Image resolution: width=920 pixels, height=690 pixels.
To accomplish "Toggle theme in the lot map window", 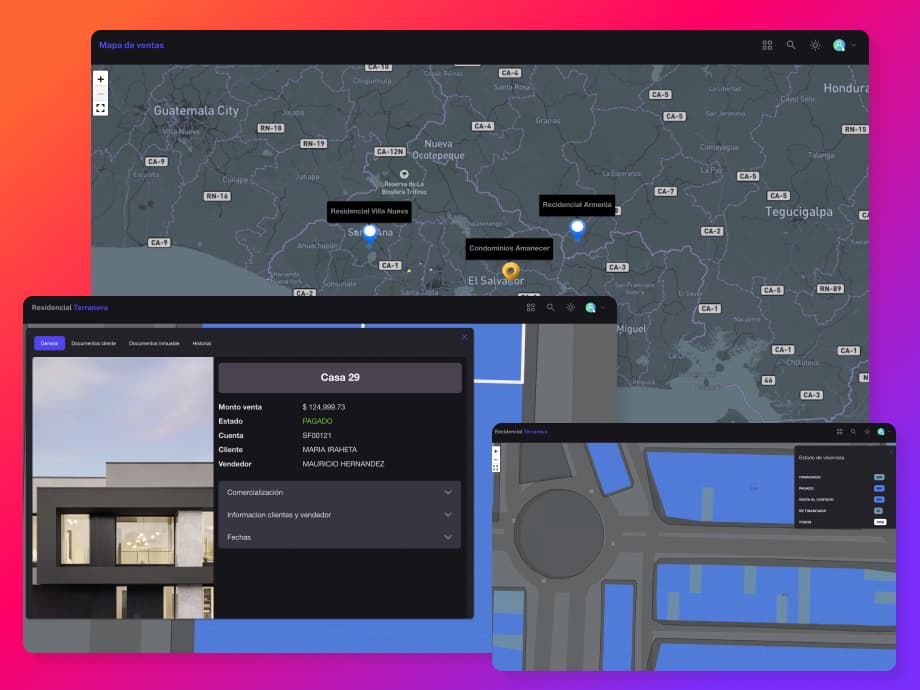I will click(x=867, y=432).
